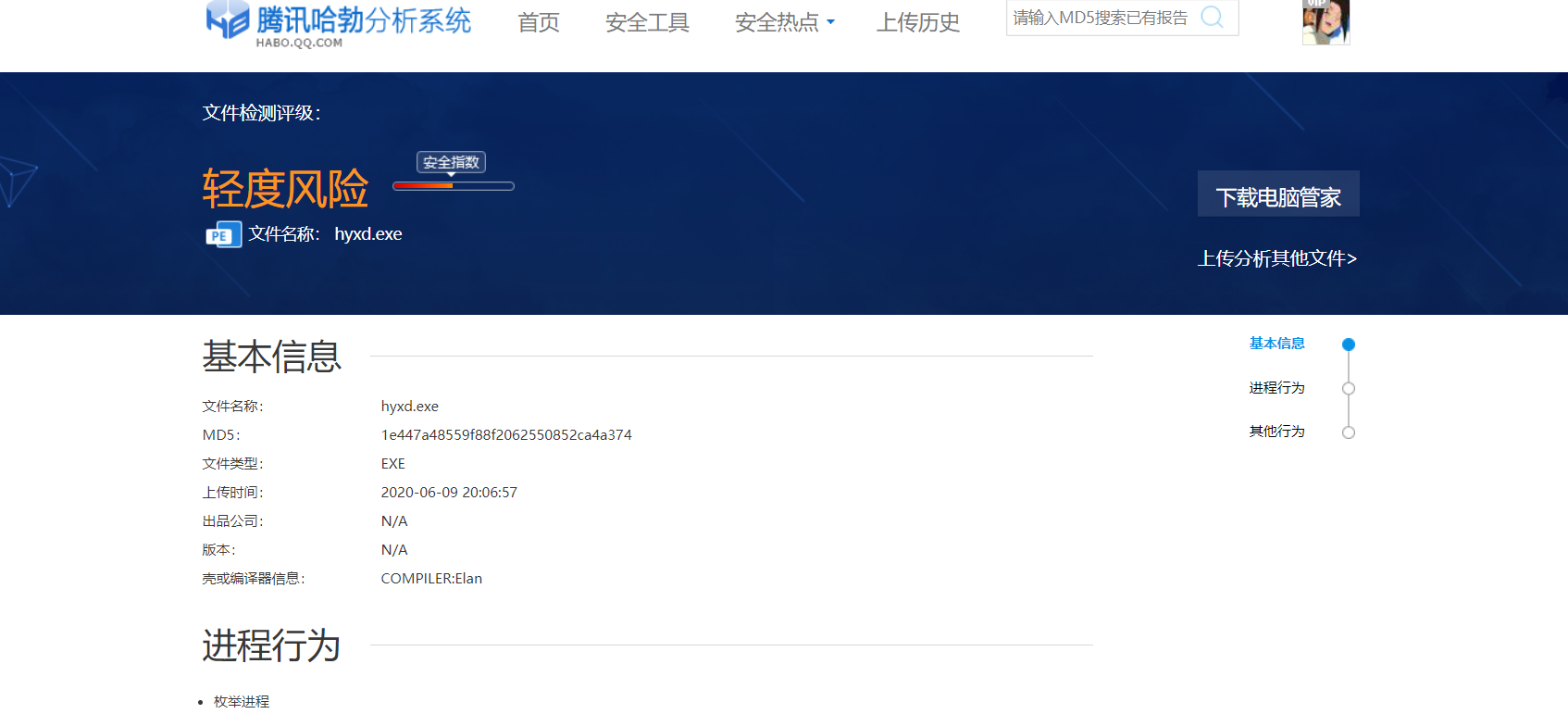This screenshot has width=1568, height=714.
Task: Click the search magnifier icon
Action: (1212, 17)
